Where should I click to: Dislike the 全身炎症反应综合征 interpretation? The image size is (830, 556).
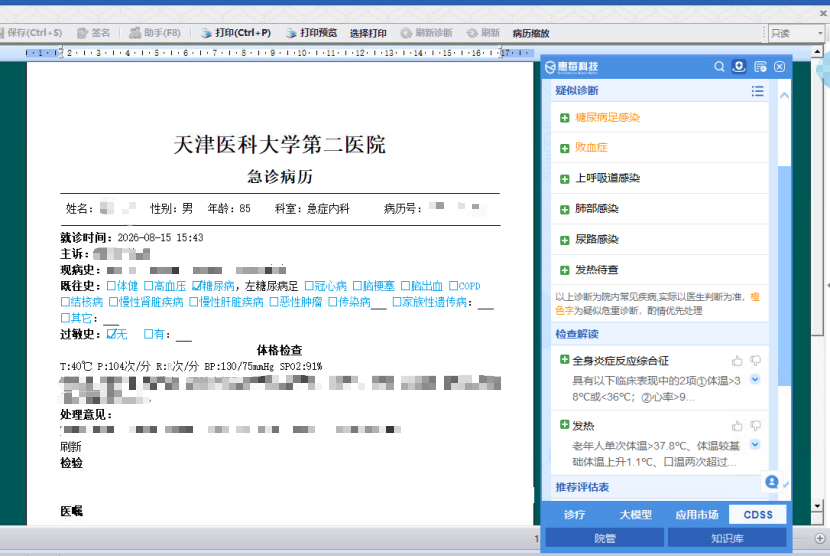pos(755,361)
